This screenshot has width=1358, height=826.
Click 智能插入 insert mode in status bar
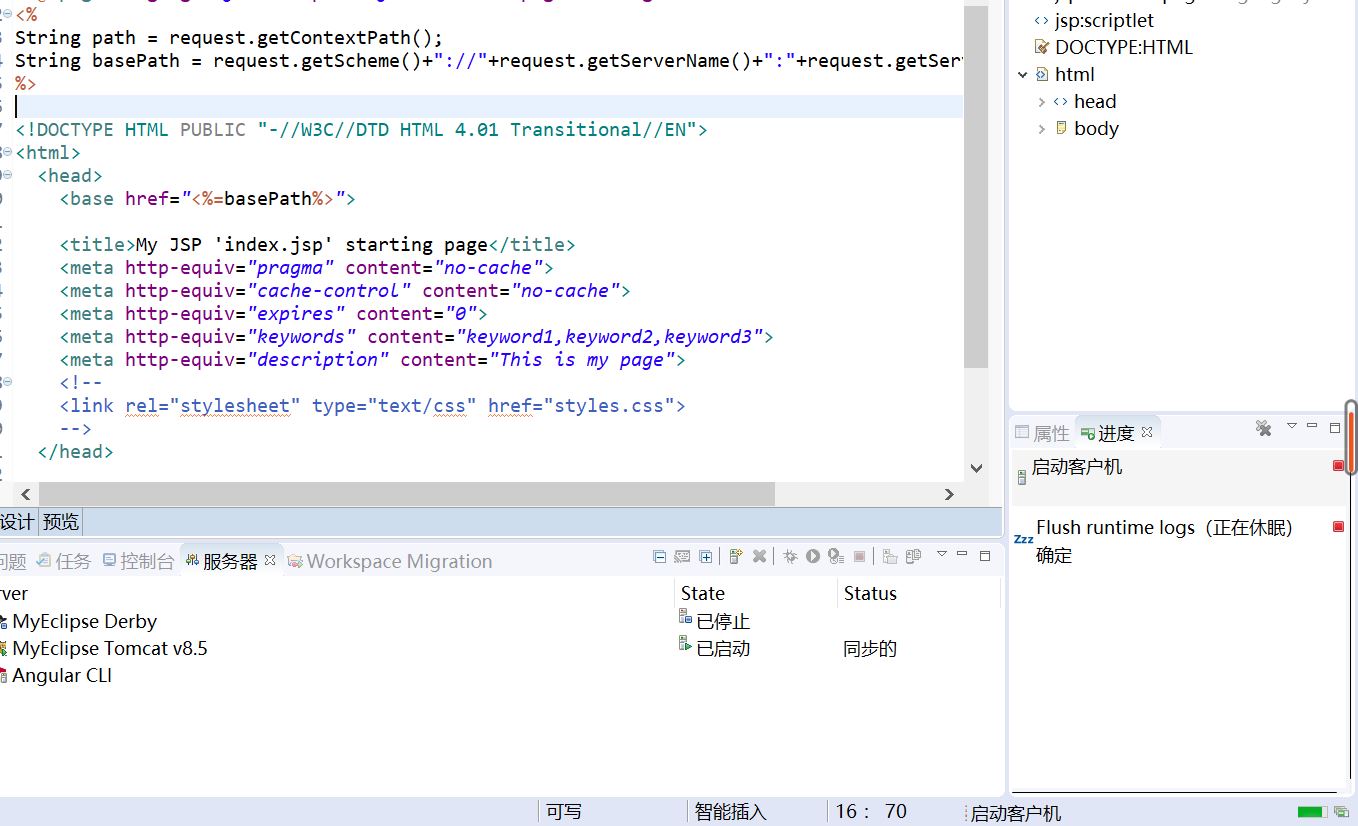click(730, 812)
